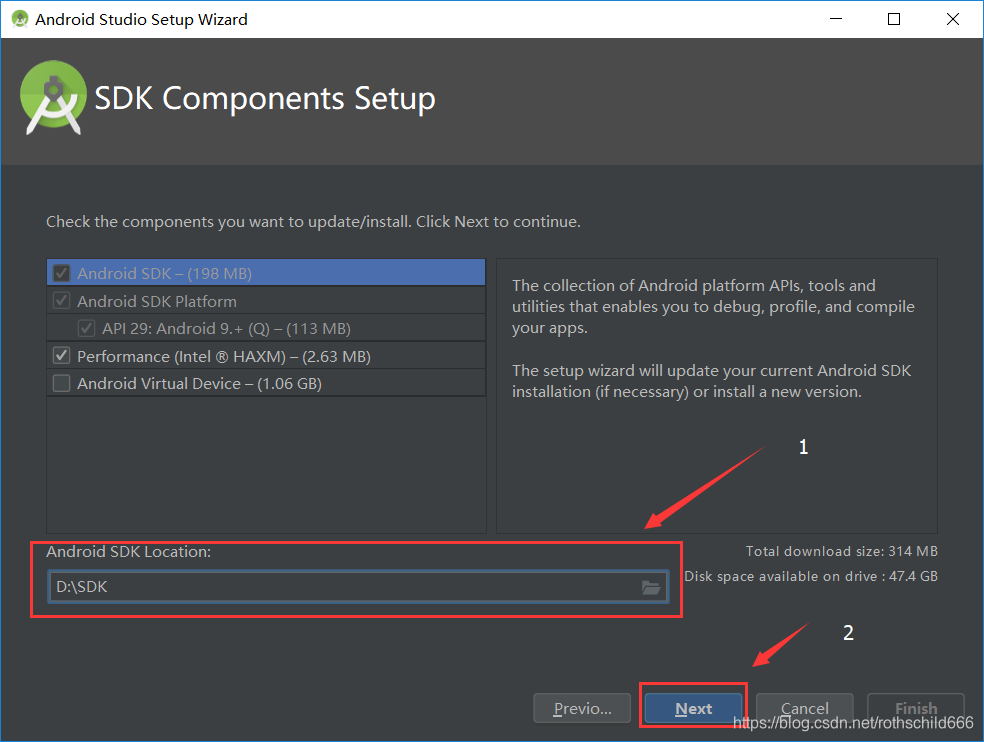984x742 pixels.
Task: Focus the Android SDK Location path field
Action: coord(340,587)
